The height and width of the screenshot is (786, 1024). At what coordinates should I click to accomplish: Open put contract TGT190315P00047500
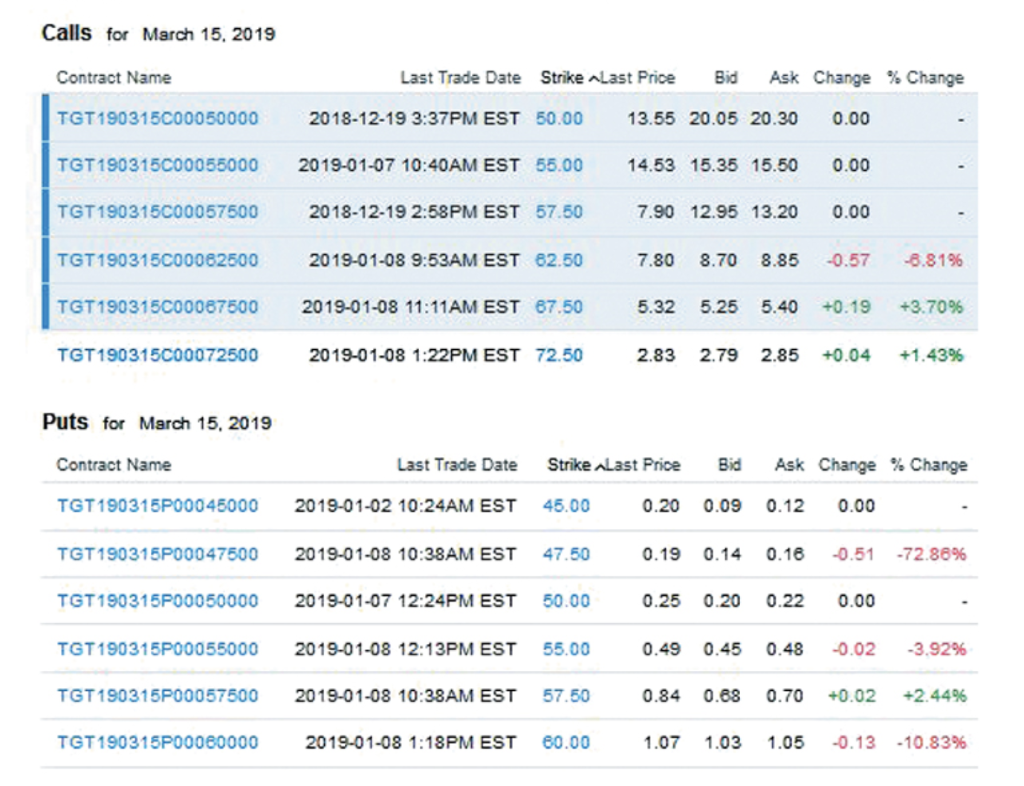(x=157, y=554)
